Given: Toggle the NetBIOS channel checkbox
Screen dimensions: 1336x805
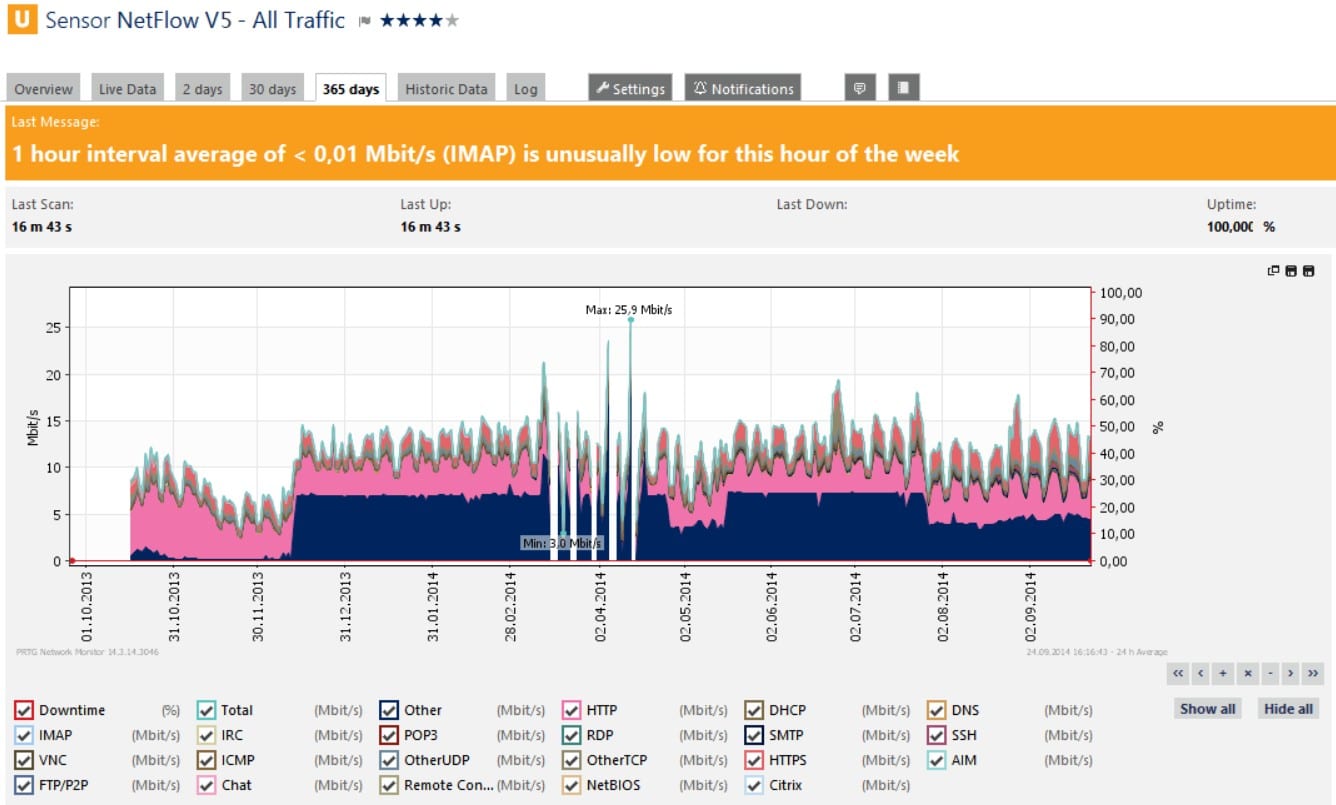Looking at the screenshot, I should 572,785.
